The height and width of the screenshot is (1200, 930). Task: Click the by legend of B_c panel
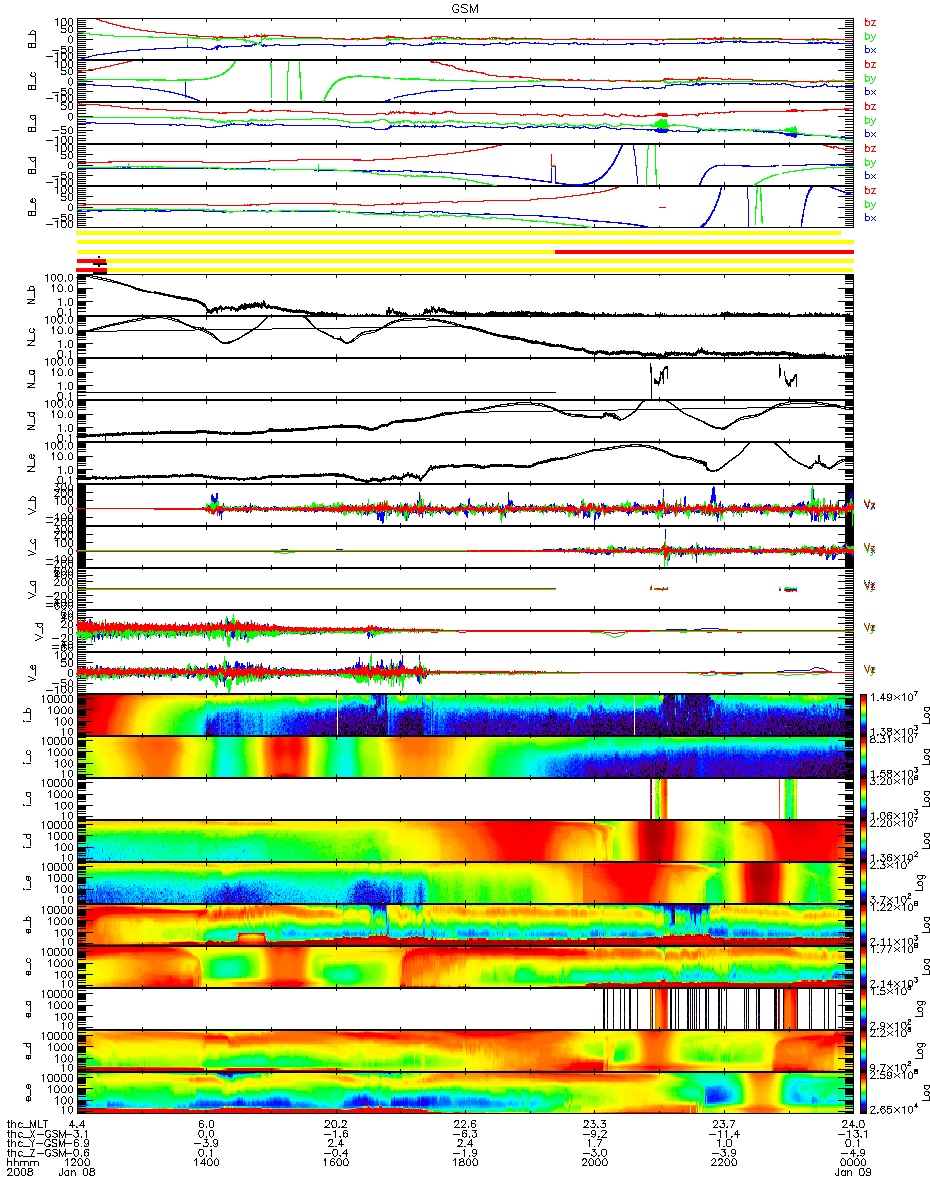(x=870, y=77)
